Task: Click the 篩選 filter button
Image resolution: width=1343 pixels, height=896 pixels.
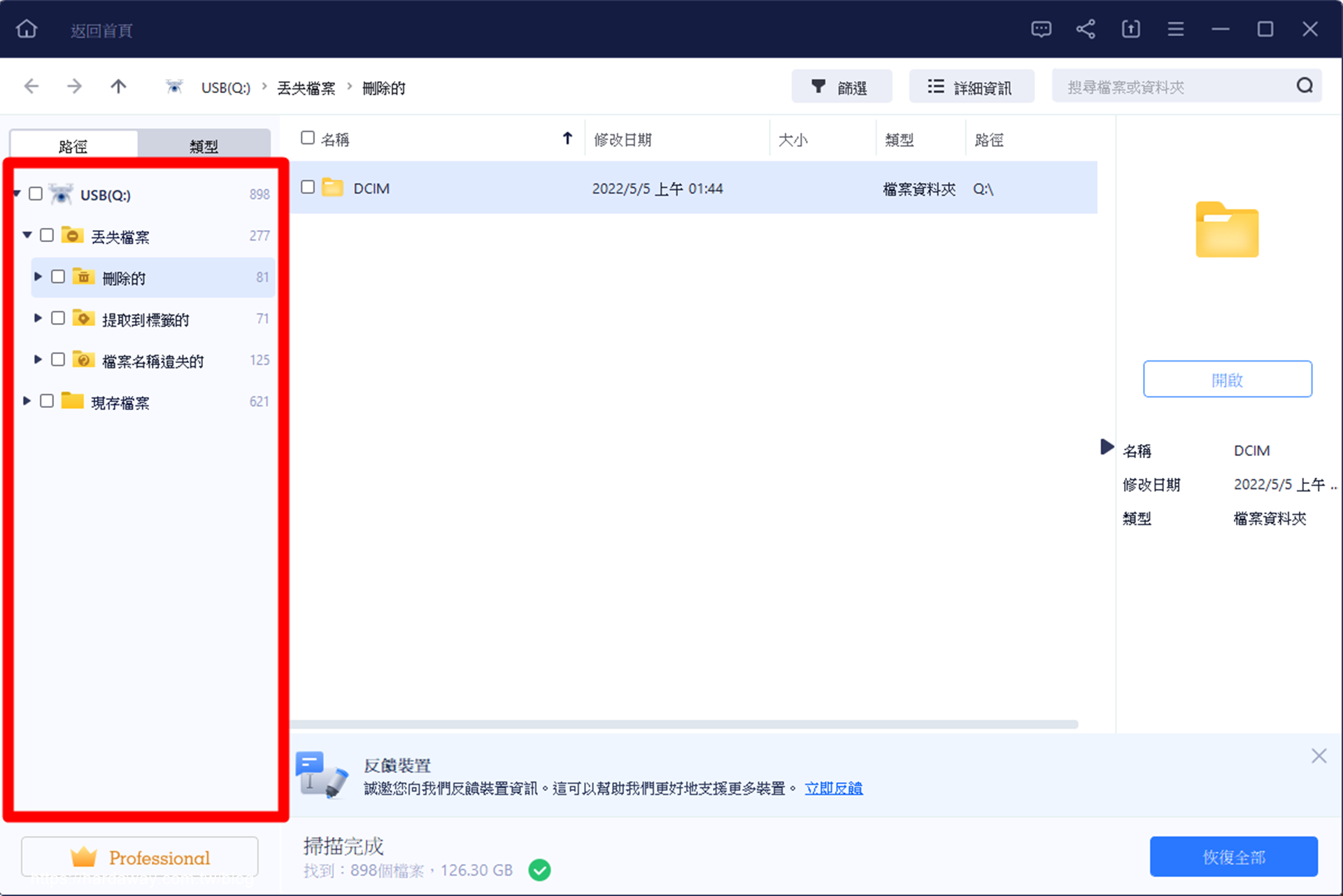Action: pyautogui.click(x=841, y=87)
